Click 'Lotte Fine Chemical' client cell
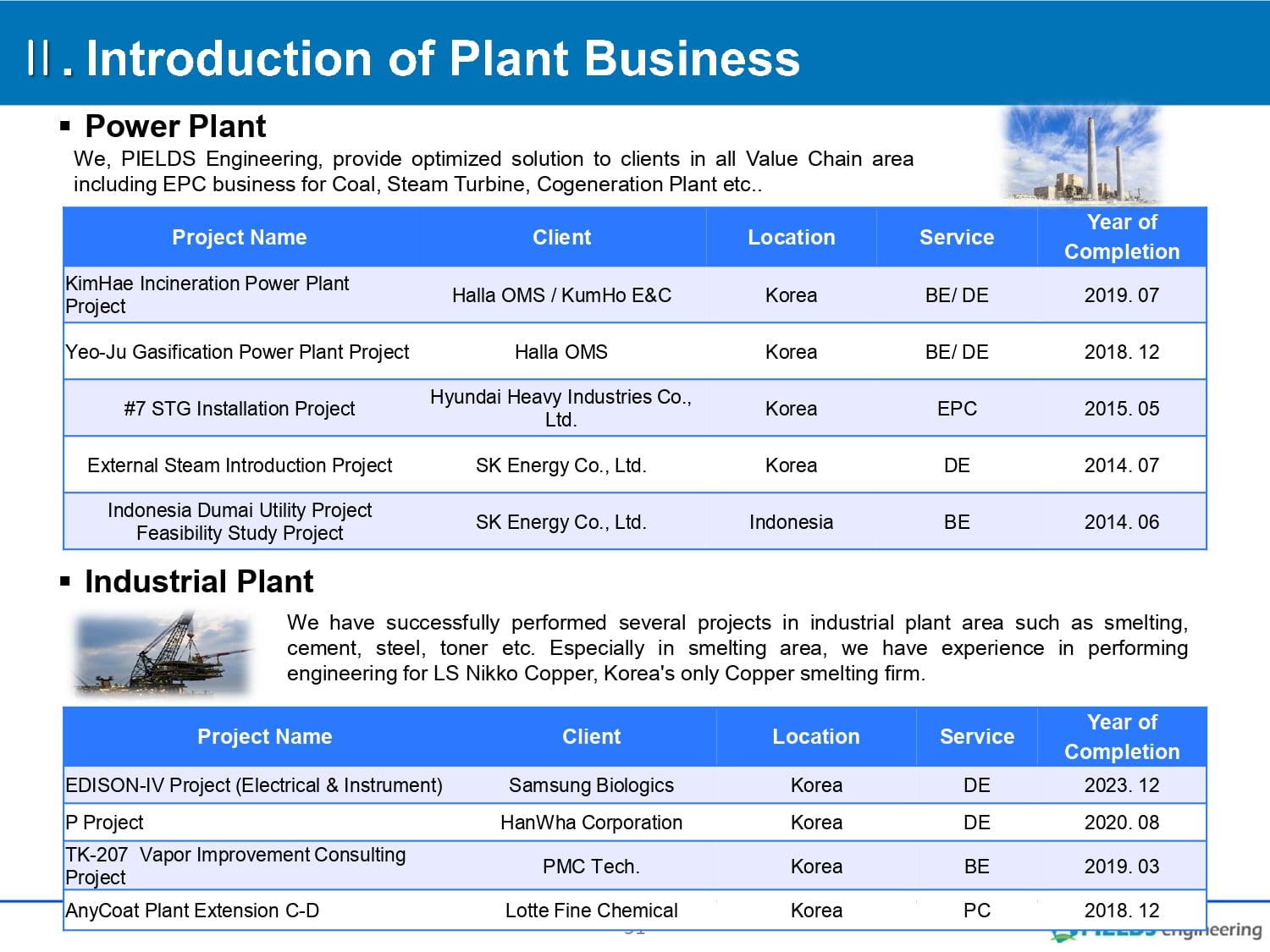Viewport: 1270px width, 952px height. [x=591, y=911]
